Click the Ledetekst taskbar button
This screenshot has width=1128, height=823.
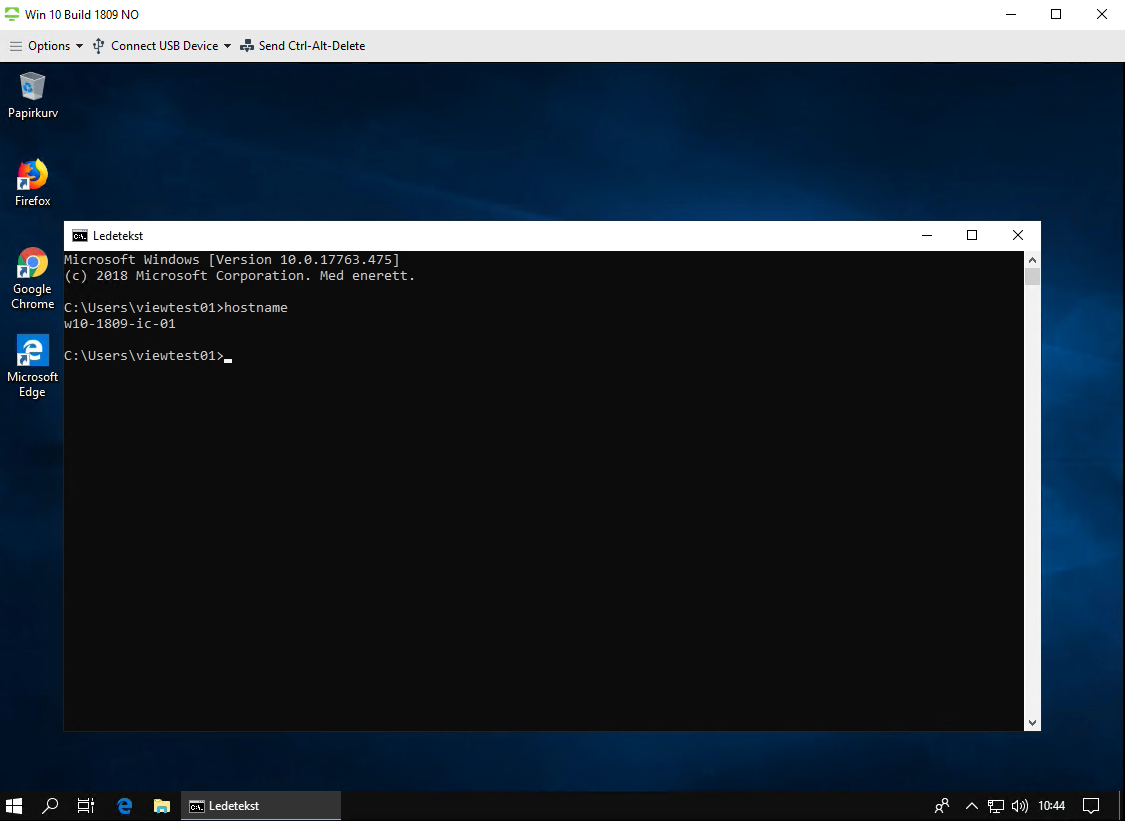pos(260,805)
